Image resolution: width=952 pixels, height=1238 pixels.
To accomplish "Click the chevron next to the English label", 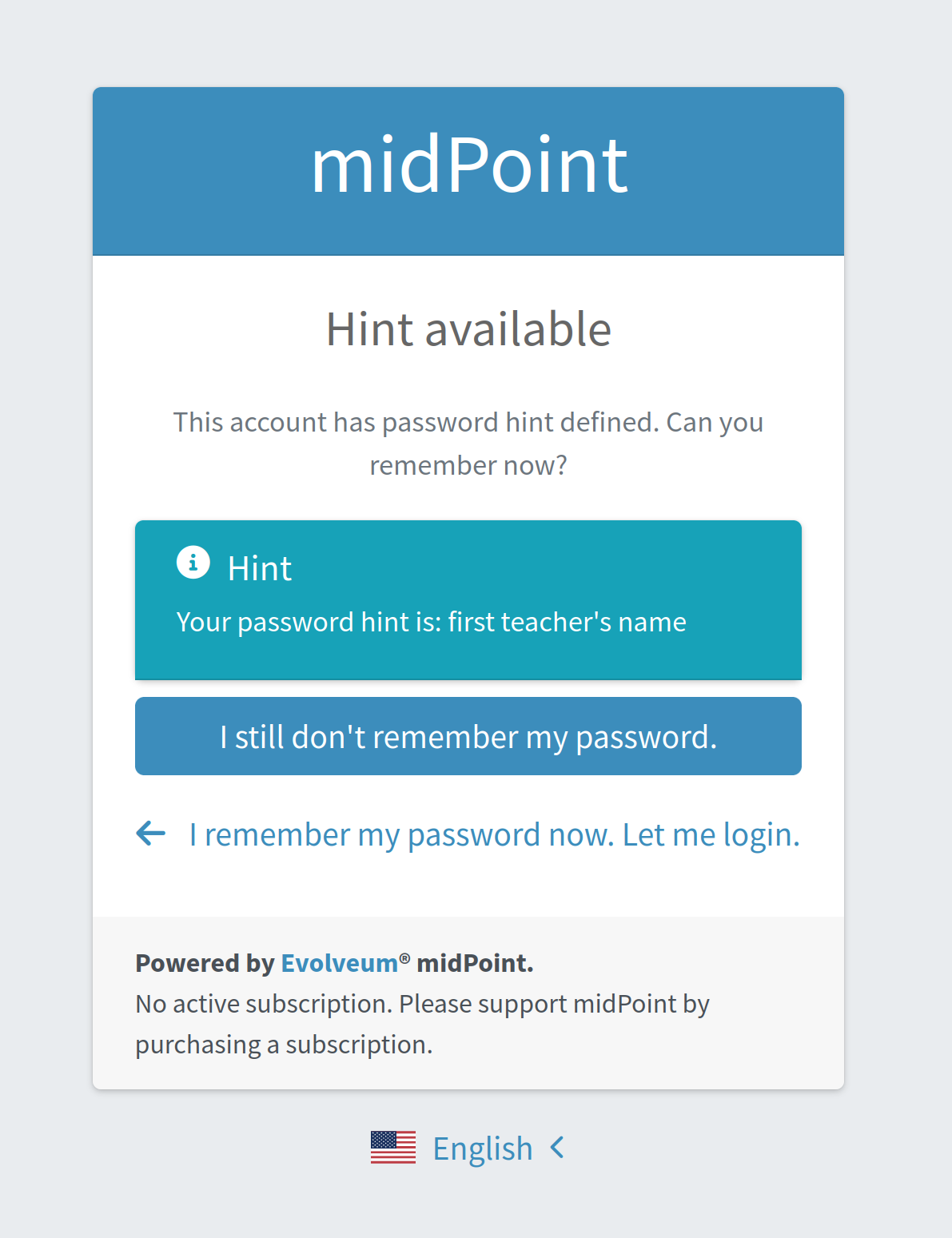I will 558,1148.
